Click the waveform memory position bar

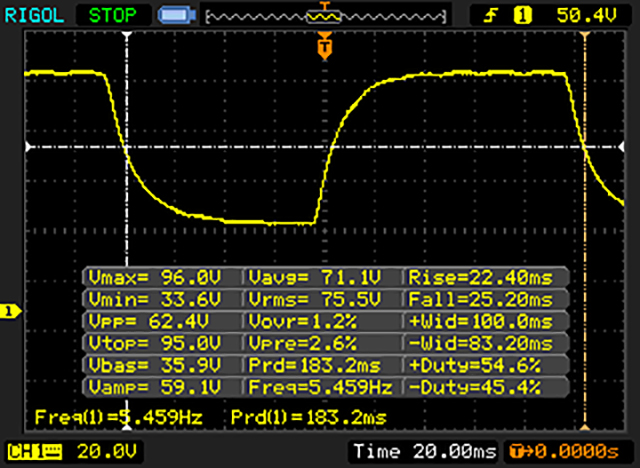click(x=322, y=16)
